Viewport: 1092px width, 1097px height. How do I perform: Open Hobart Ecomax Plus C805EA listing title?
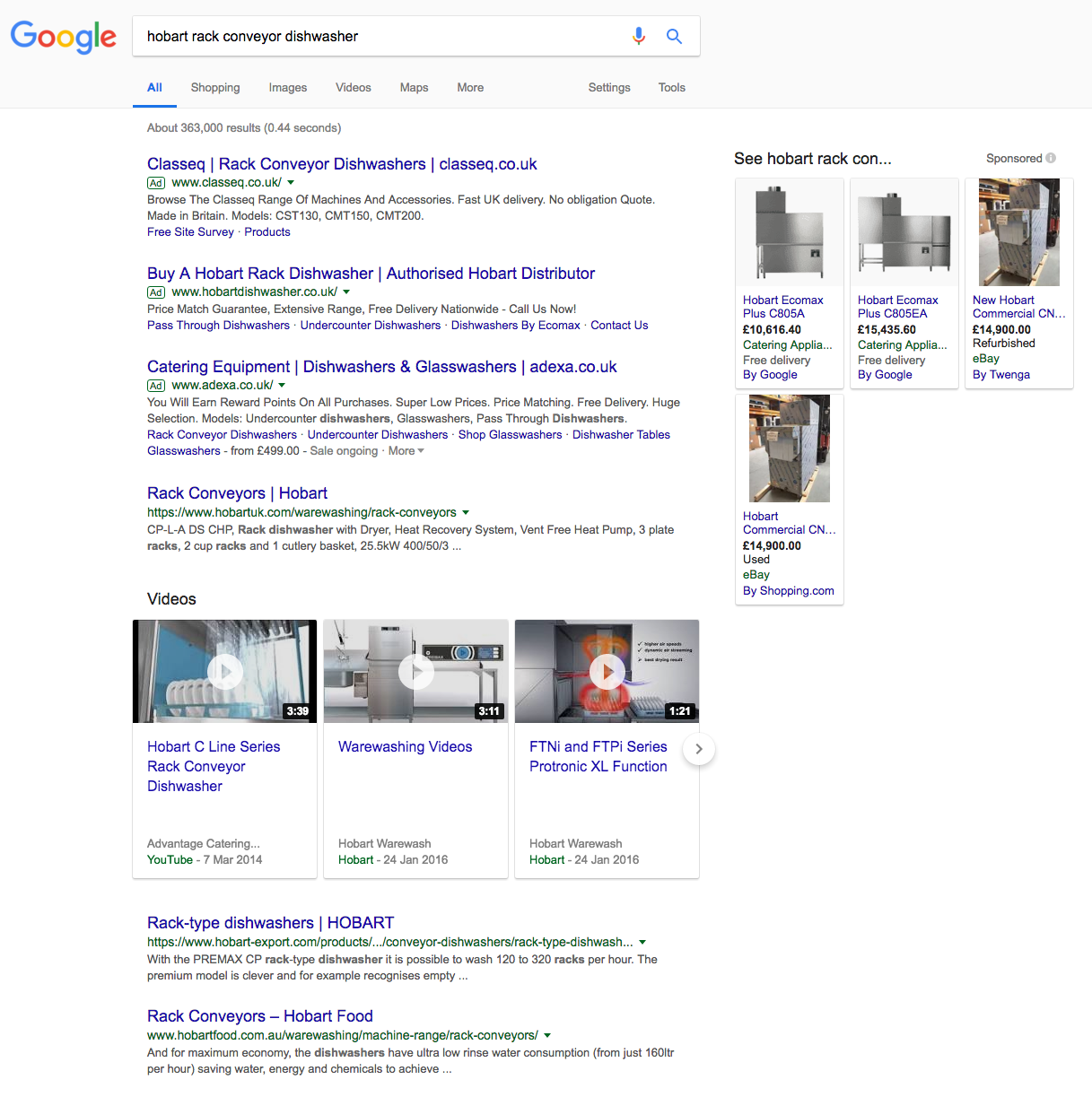[x=897, y=307]
